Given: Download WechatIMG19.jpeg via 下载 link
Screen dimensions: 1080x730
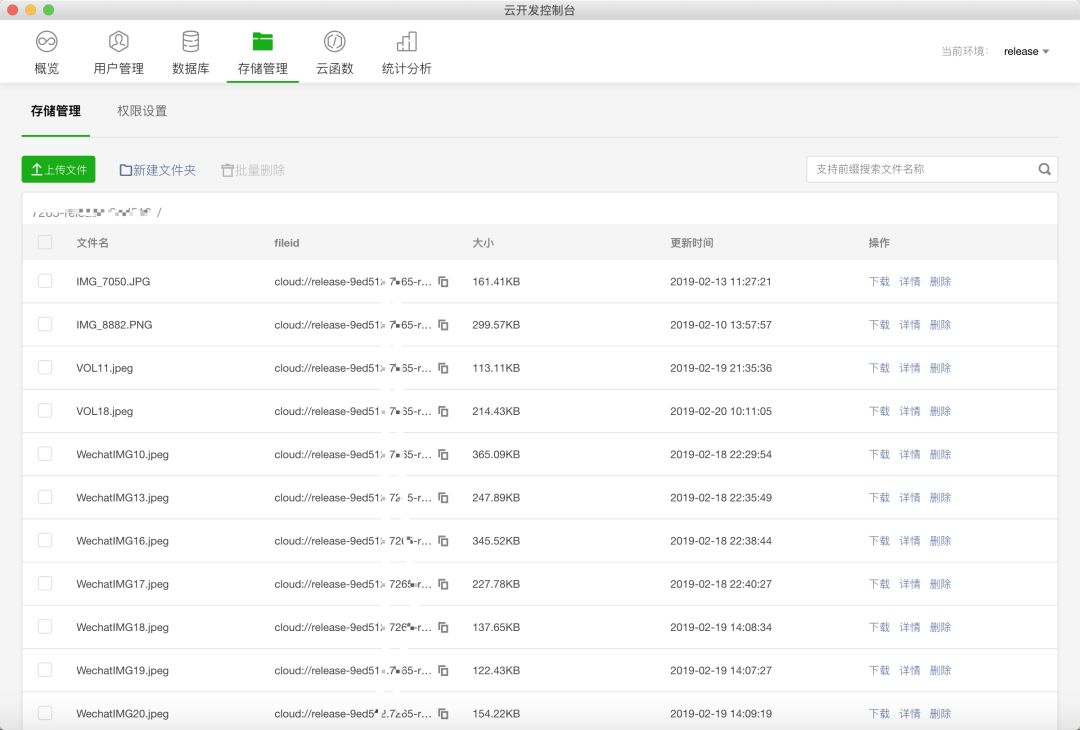Looking at the screenshot, I should (879, 670).
